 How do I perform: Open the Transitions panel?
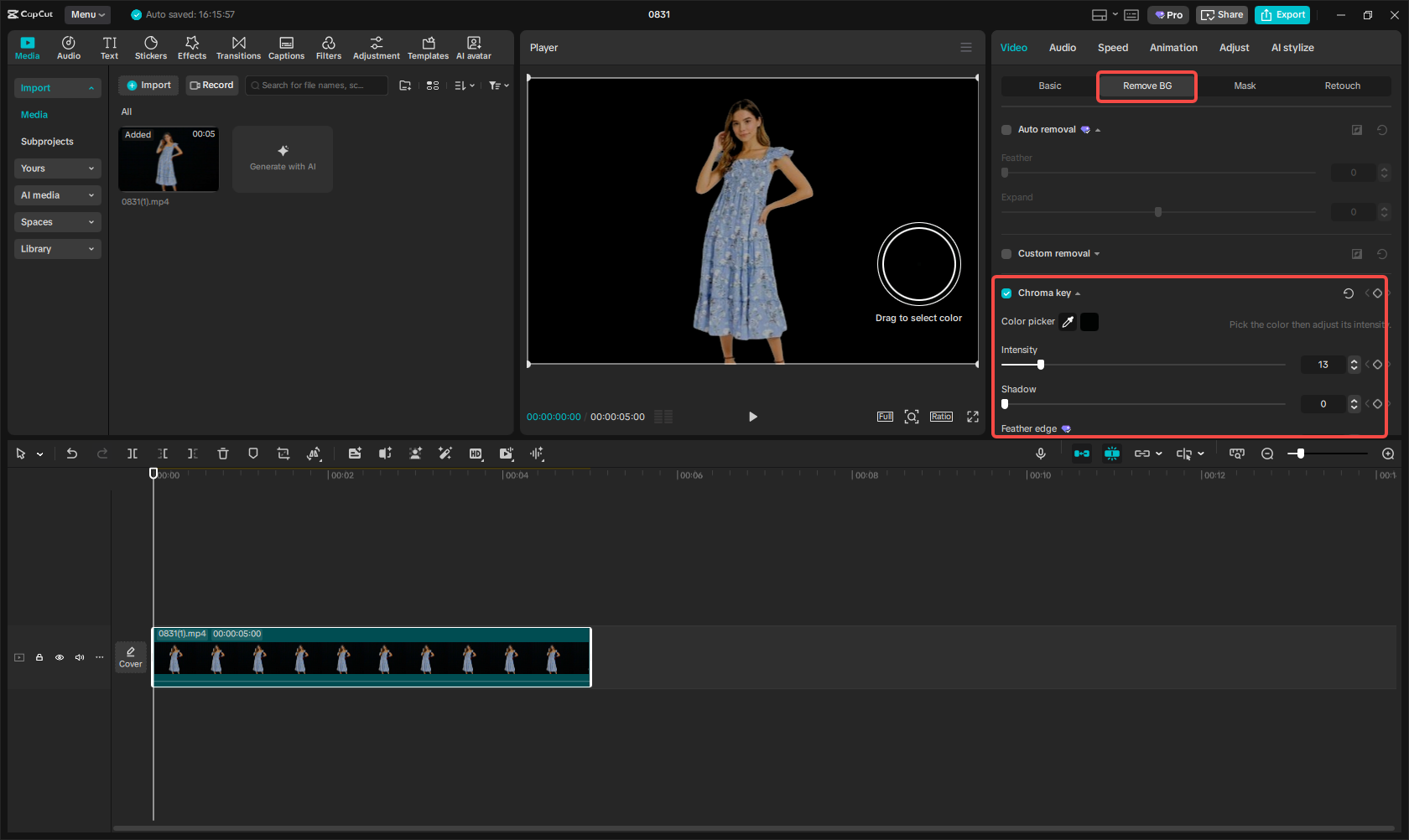[238, 47]
